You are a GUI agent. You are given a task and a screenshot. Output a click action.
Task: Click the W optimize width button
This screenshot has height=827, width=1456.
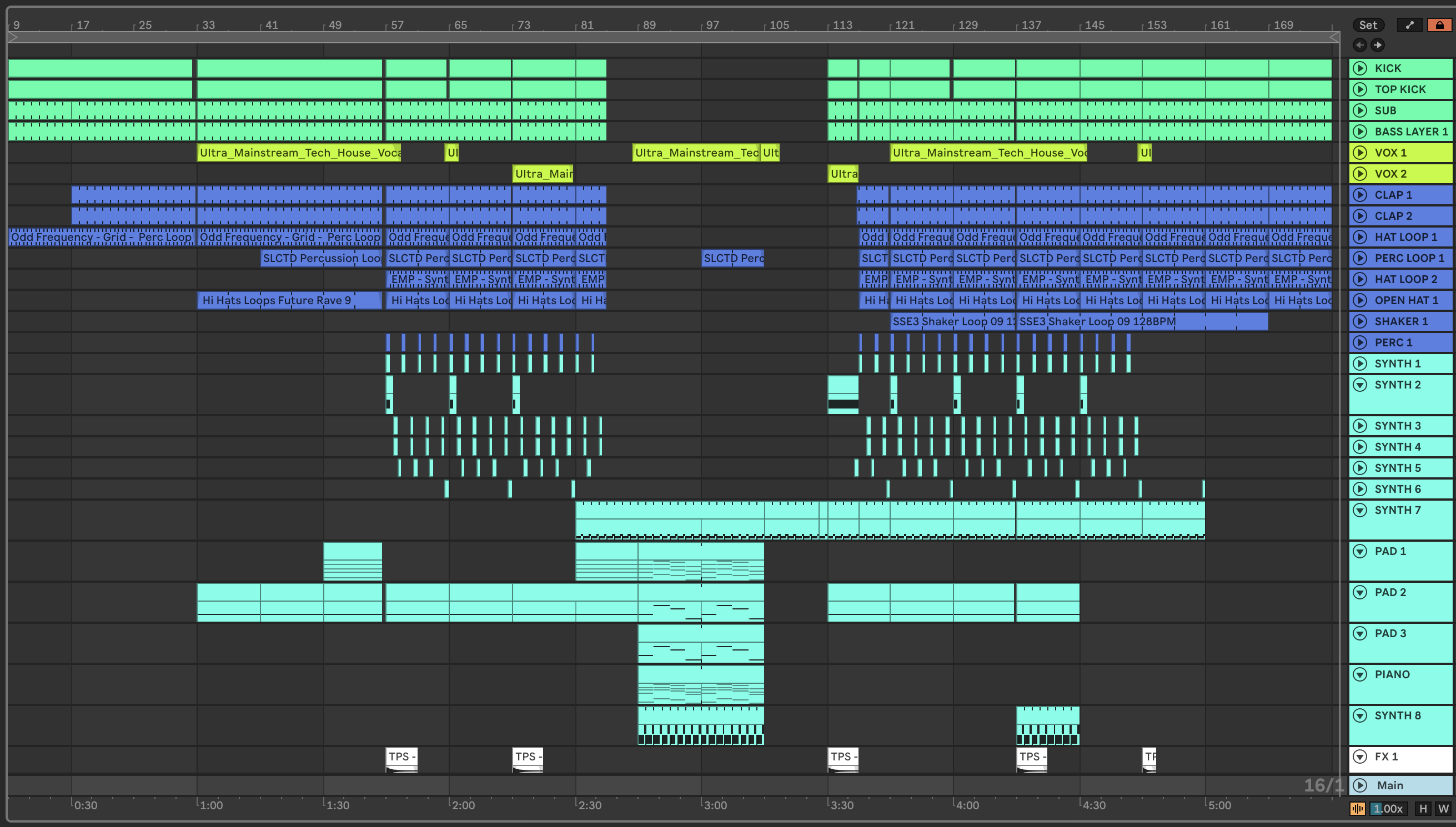pyautogui.click(x=1443, y=808)
